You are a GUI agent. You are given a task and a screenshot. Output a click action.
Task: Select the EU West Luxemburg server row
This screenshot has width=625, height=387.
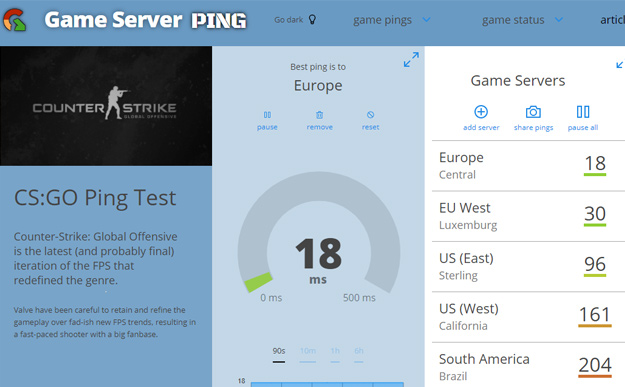tap(529, 216)
